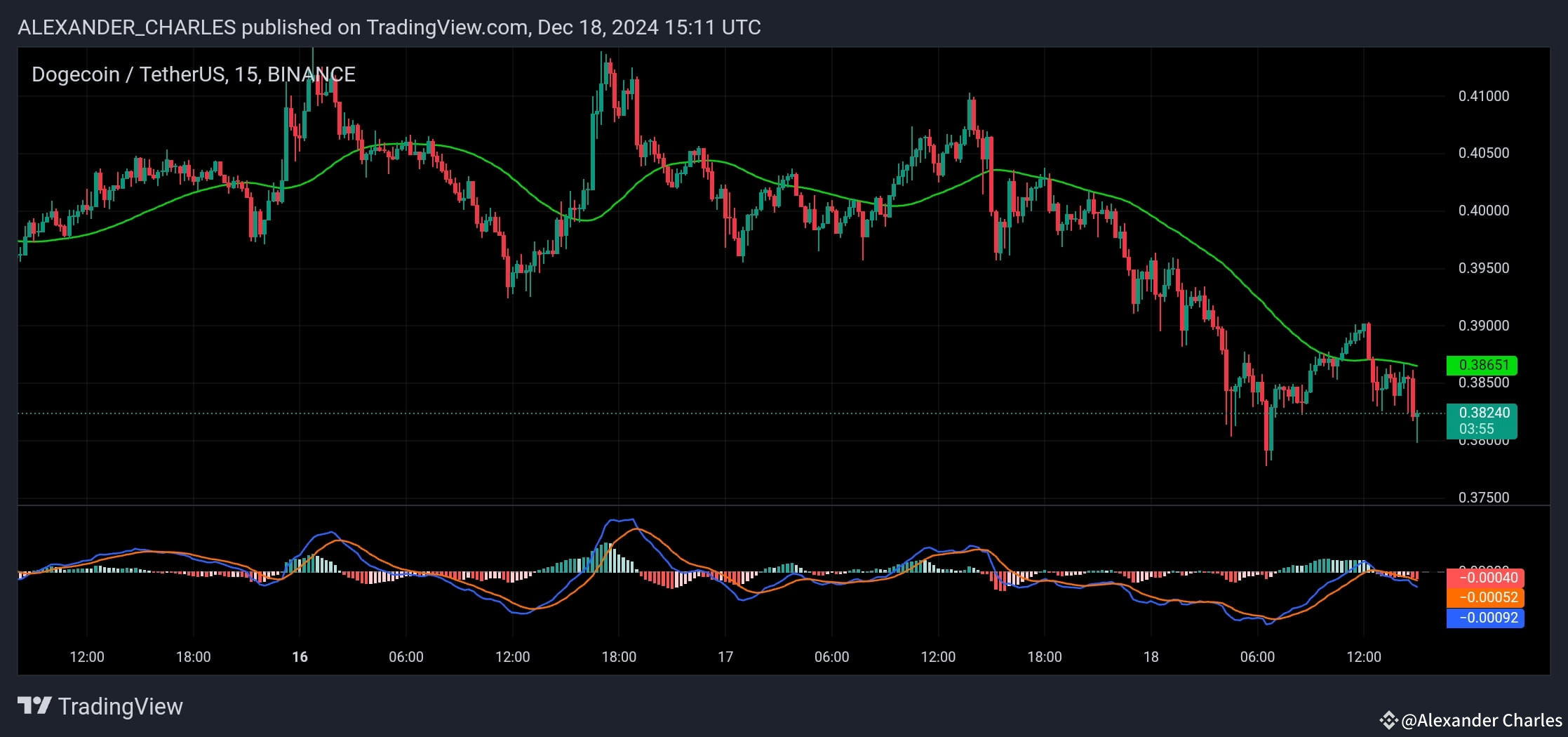Select the 18 date label on the time axis
The image size is (1568, 737).
point(1151,658)
